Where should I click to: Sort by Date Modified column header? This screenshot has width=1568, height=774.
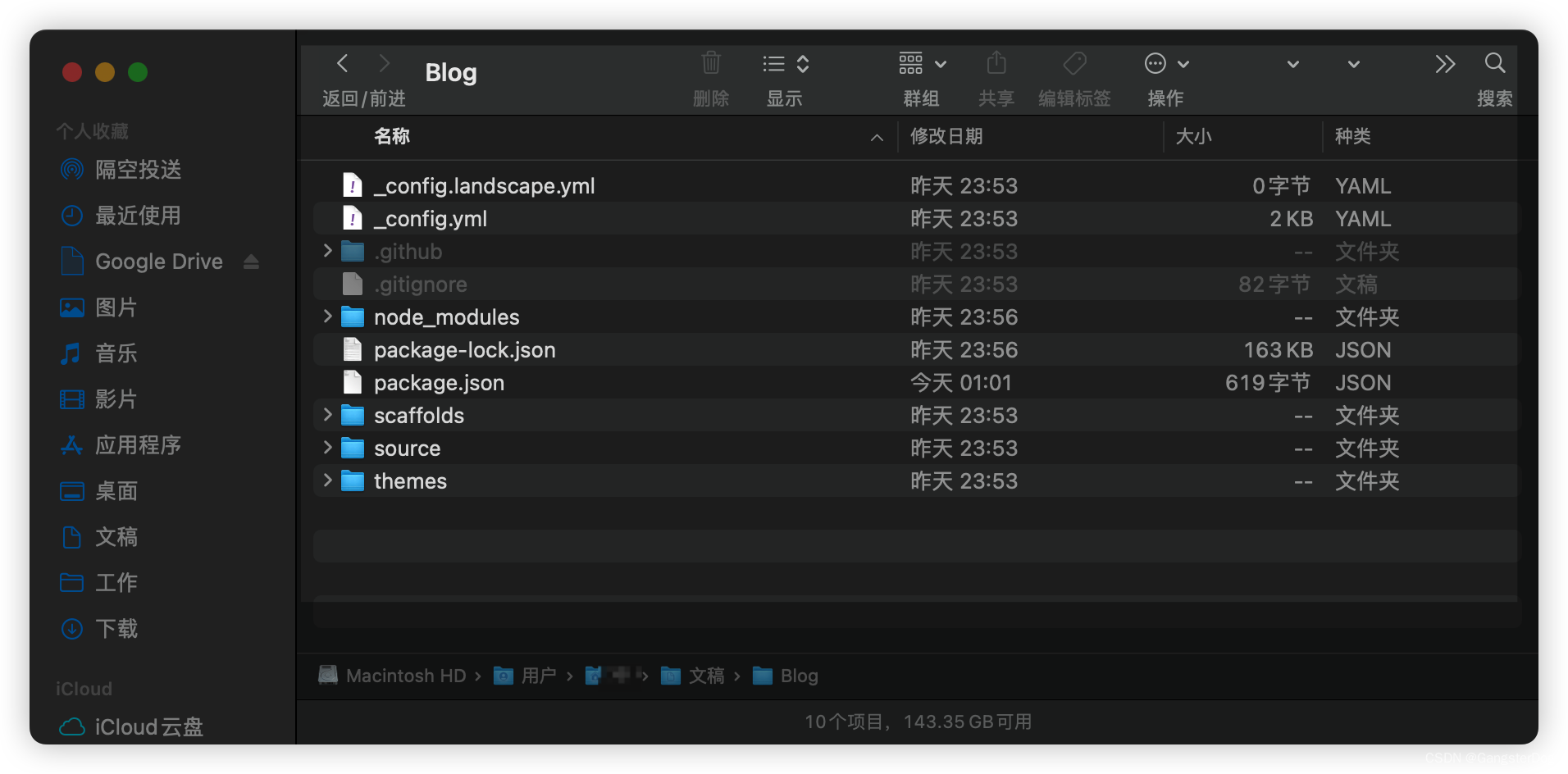coord(946,136)
